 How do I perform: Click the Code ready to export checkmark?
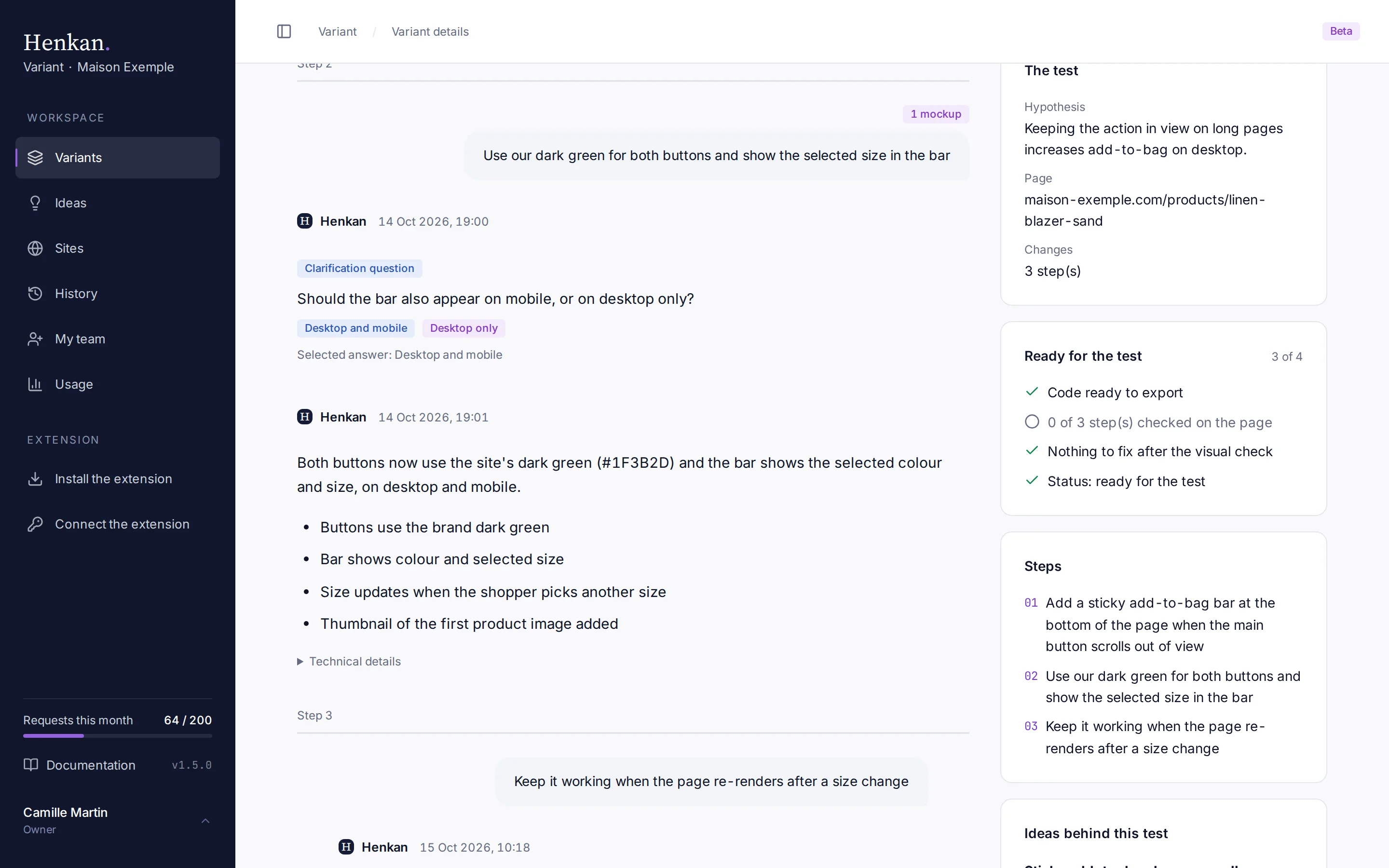[x=1032, y=392]
